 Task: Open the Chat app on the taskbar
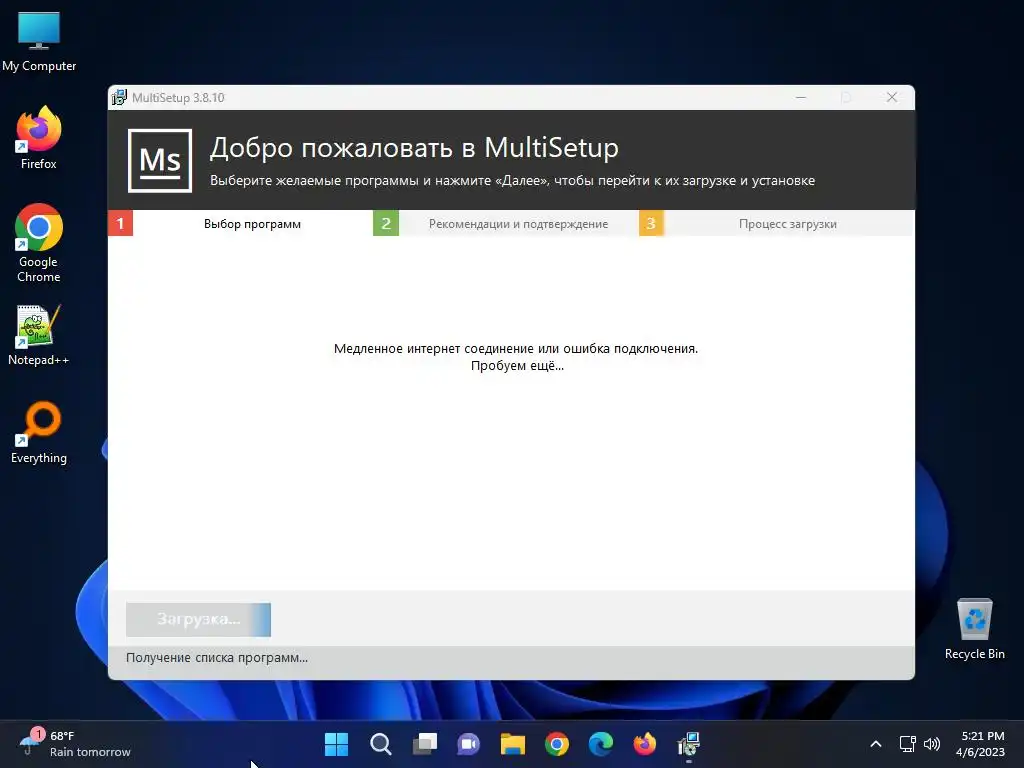tap(468, 744)
